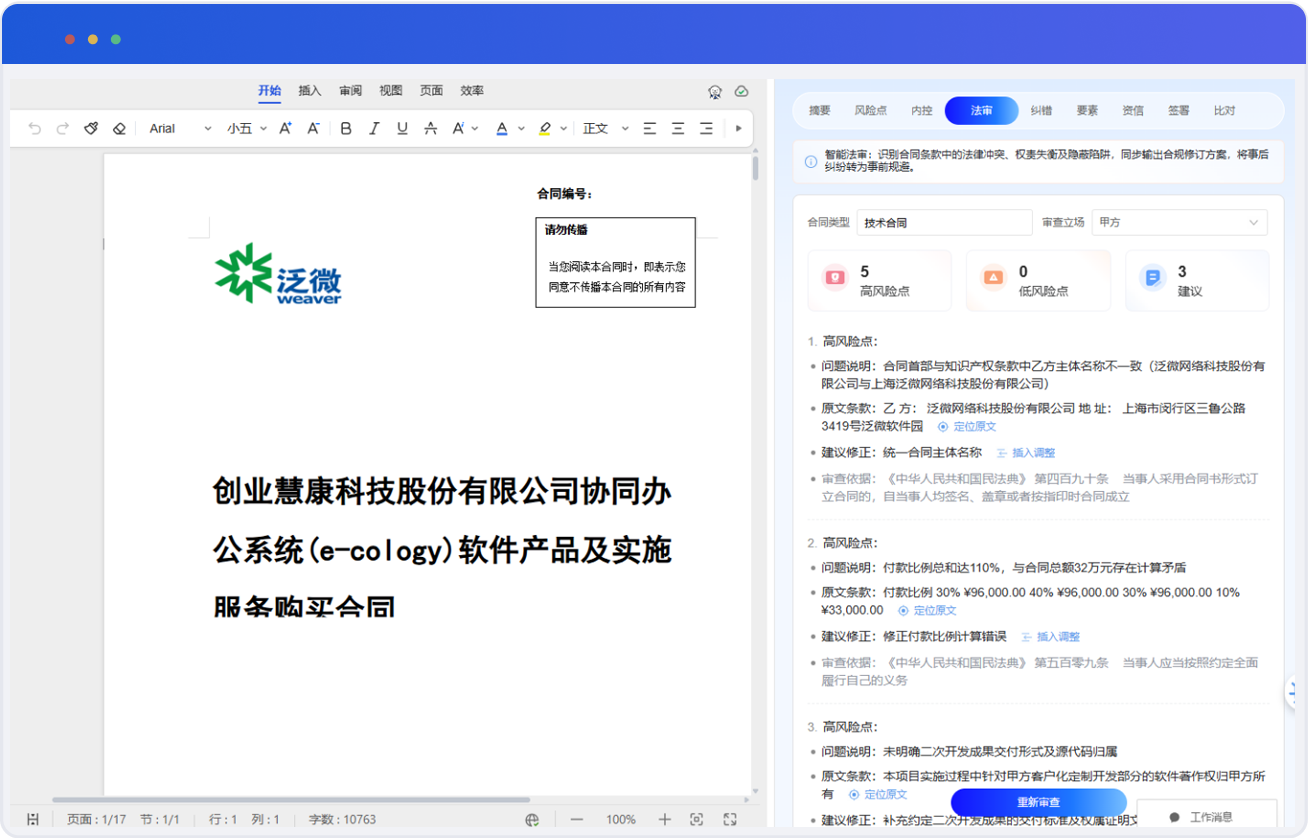Click the orange 低风险点 warning icon

pyautogui.click(x=993, y=278)
